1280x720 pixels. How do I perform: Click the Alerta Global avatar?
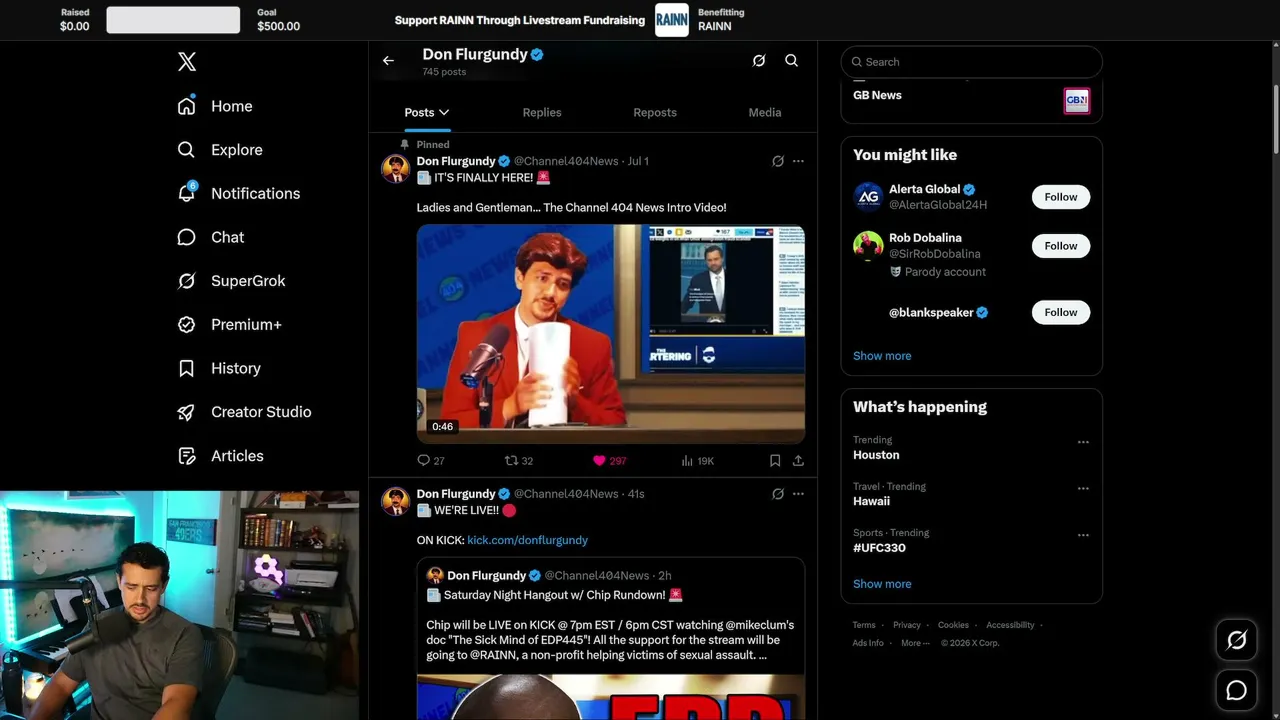pos(868,197)
